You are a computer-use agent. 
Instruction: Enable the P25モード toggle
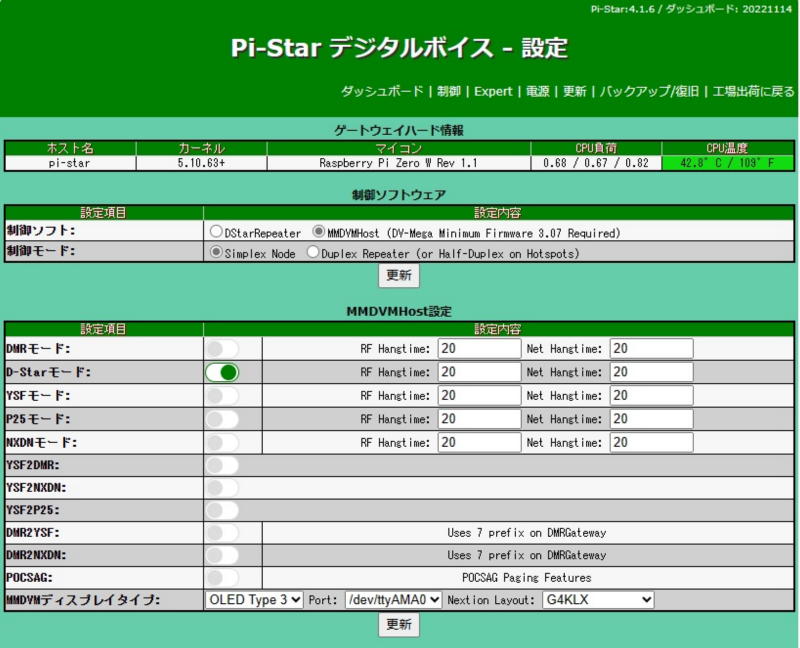pyautogui.click(x=222, y=419)
